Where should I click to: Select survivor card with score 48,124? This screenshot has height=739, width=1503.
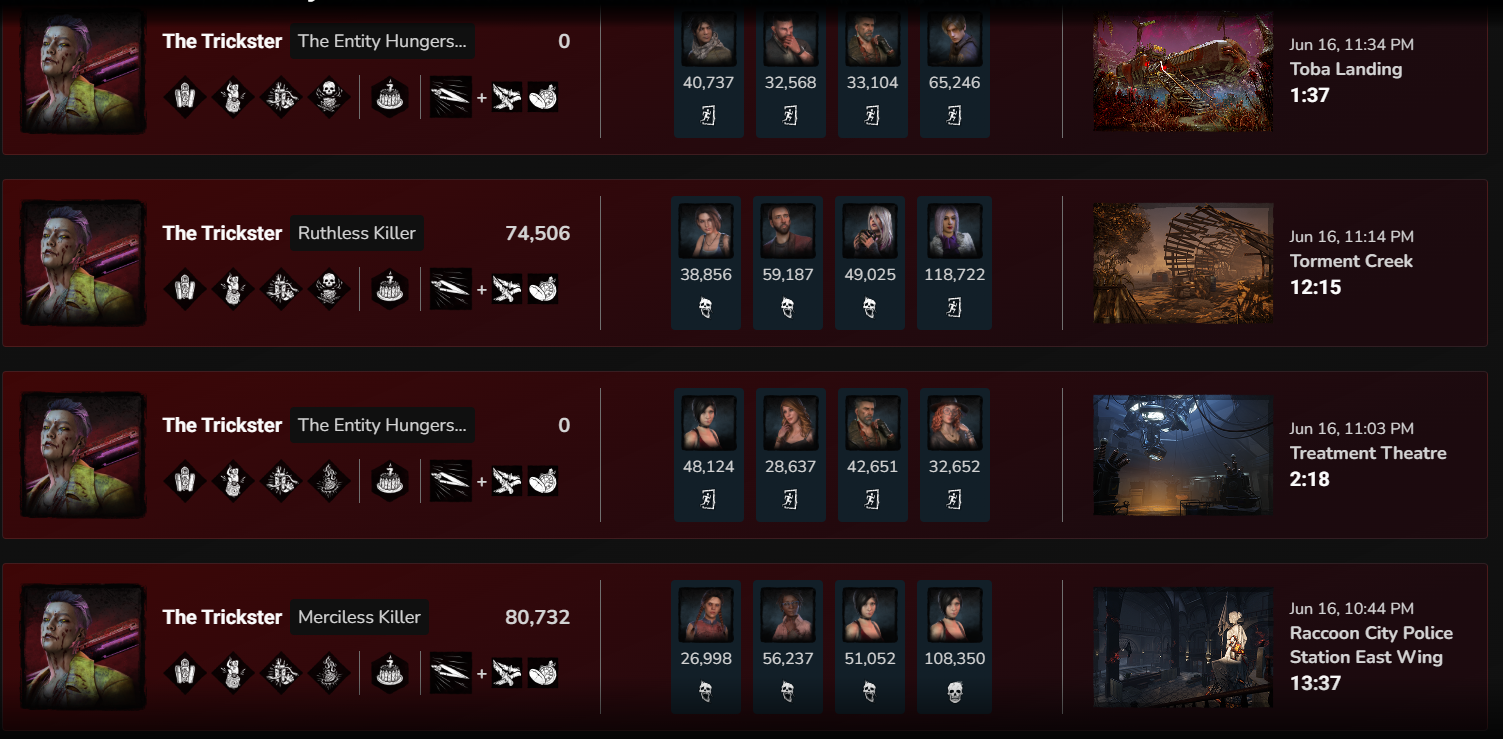pyautogui.click(x=709, y=455)
